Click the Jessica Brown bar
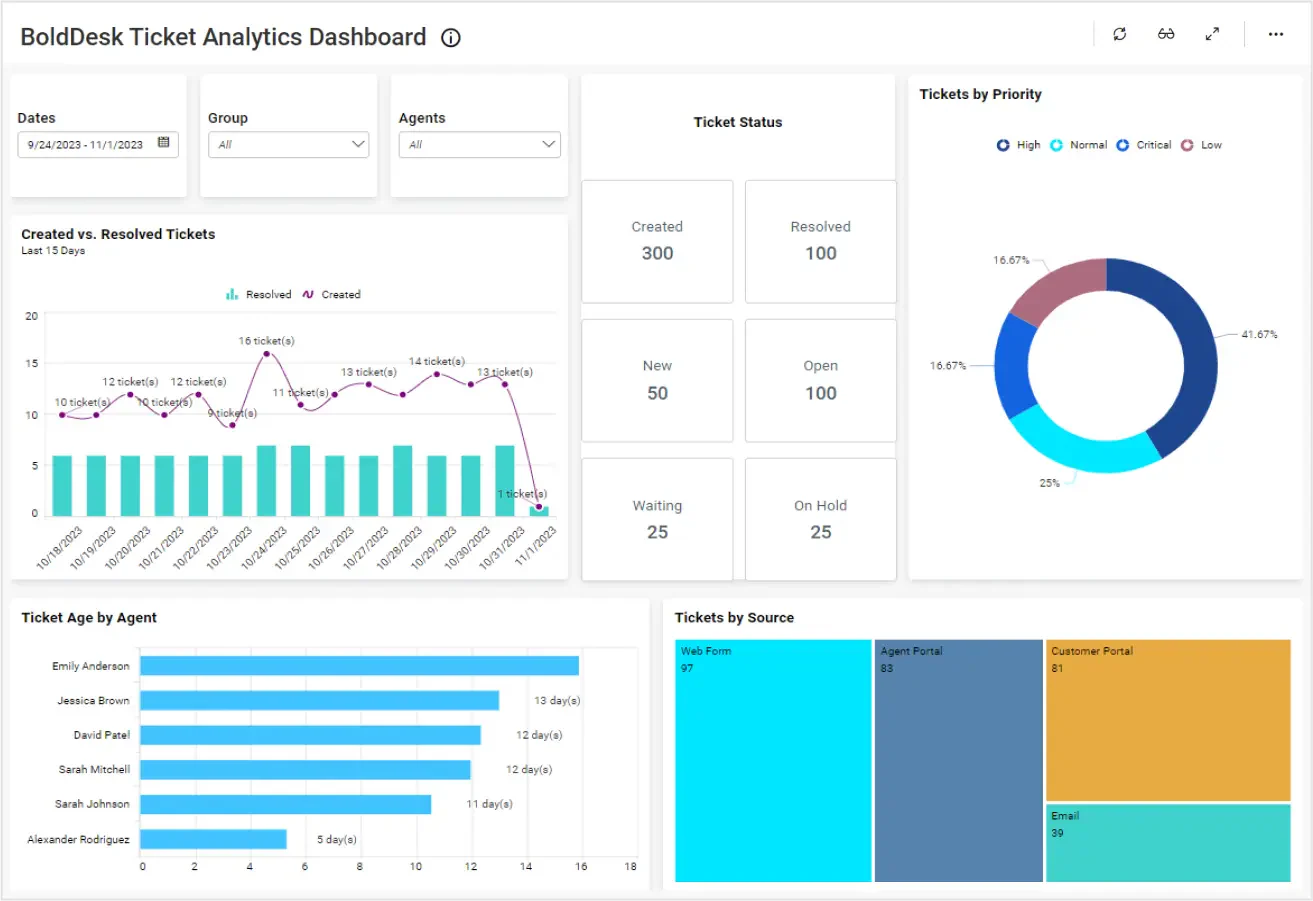1313x901 pixels. click(x=319, y=701)
